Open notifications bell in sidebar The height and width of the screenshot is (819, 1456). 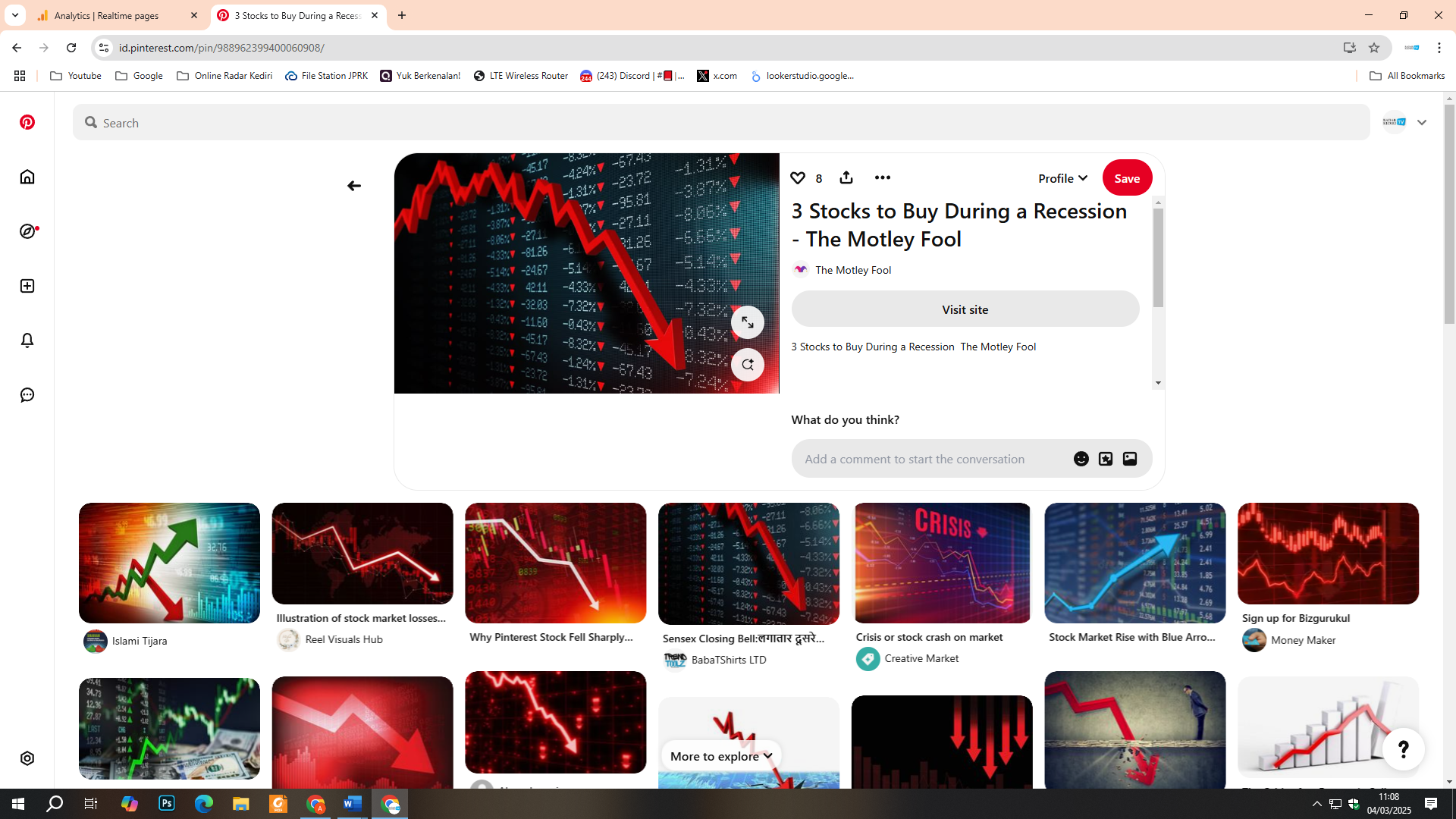tap(27, 340)
